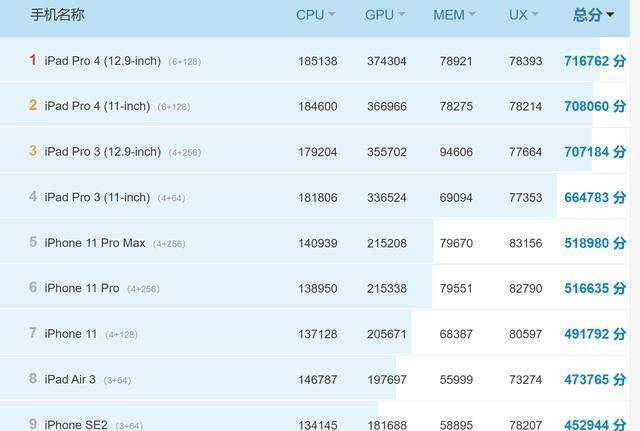Open the iPad Air 3 entry
The height and width of the screenshot is (431, 640).
click(70, 380)
